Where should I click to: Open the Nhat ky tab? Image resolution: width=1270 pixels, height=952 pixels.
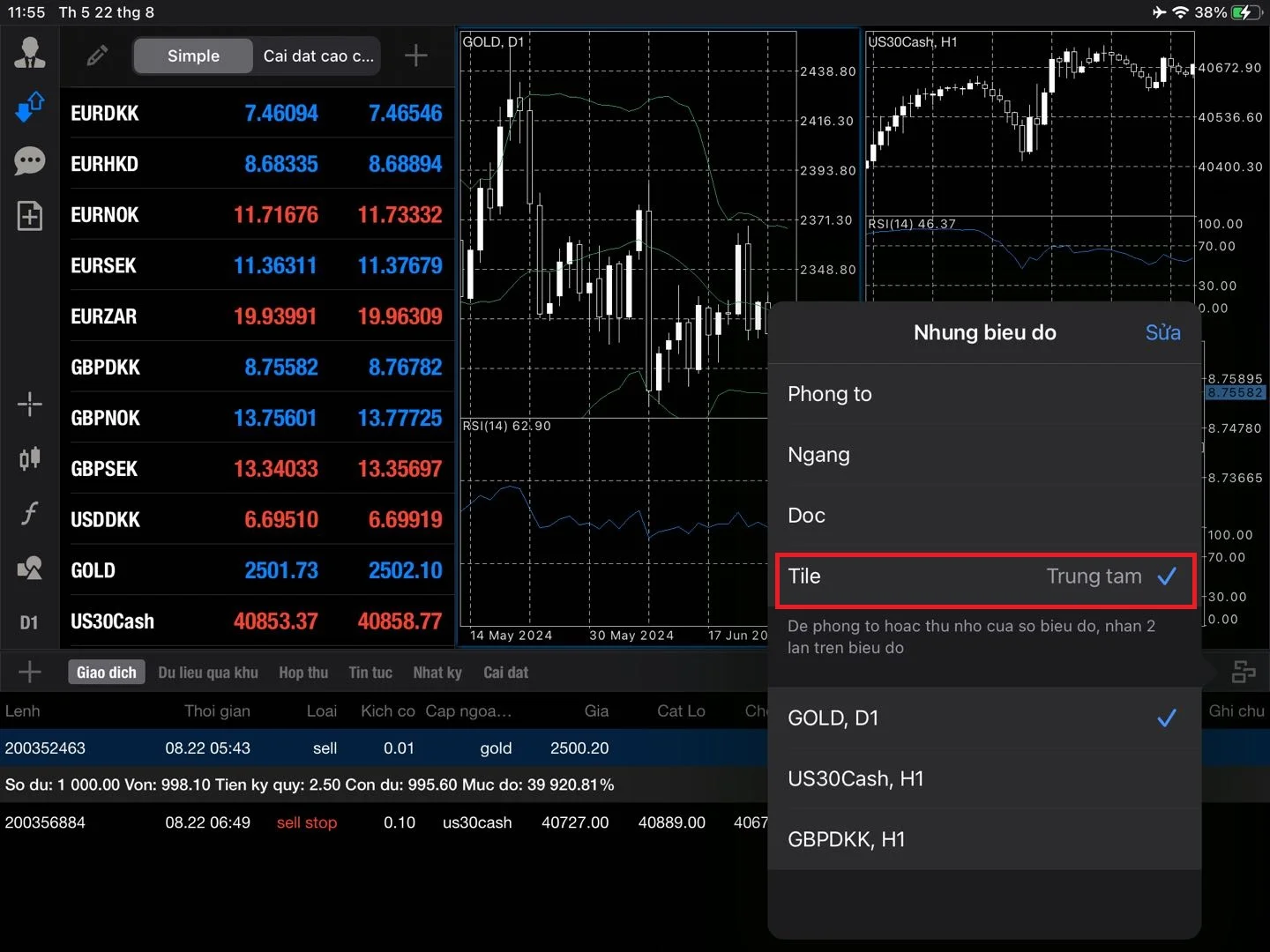[x=437, y=673]
